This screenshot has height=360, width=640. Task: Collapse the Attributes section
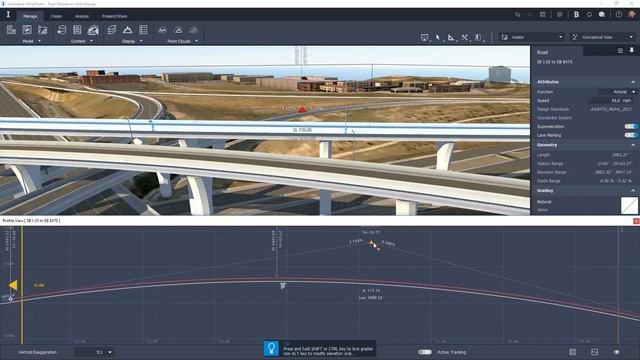(633, 82)
